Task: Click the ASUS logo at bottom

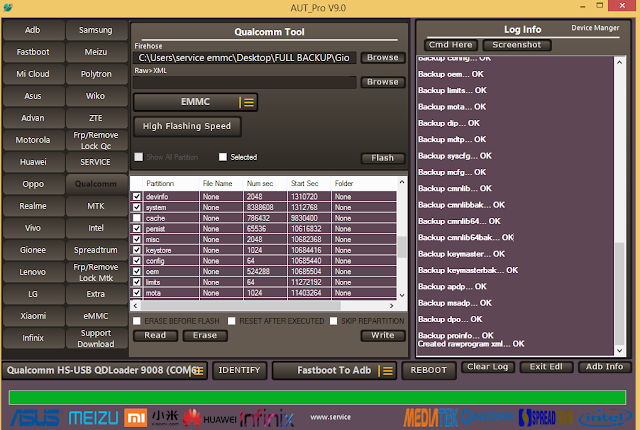Action: 35,418
